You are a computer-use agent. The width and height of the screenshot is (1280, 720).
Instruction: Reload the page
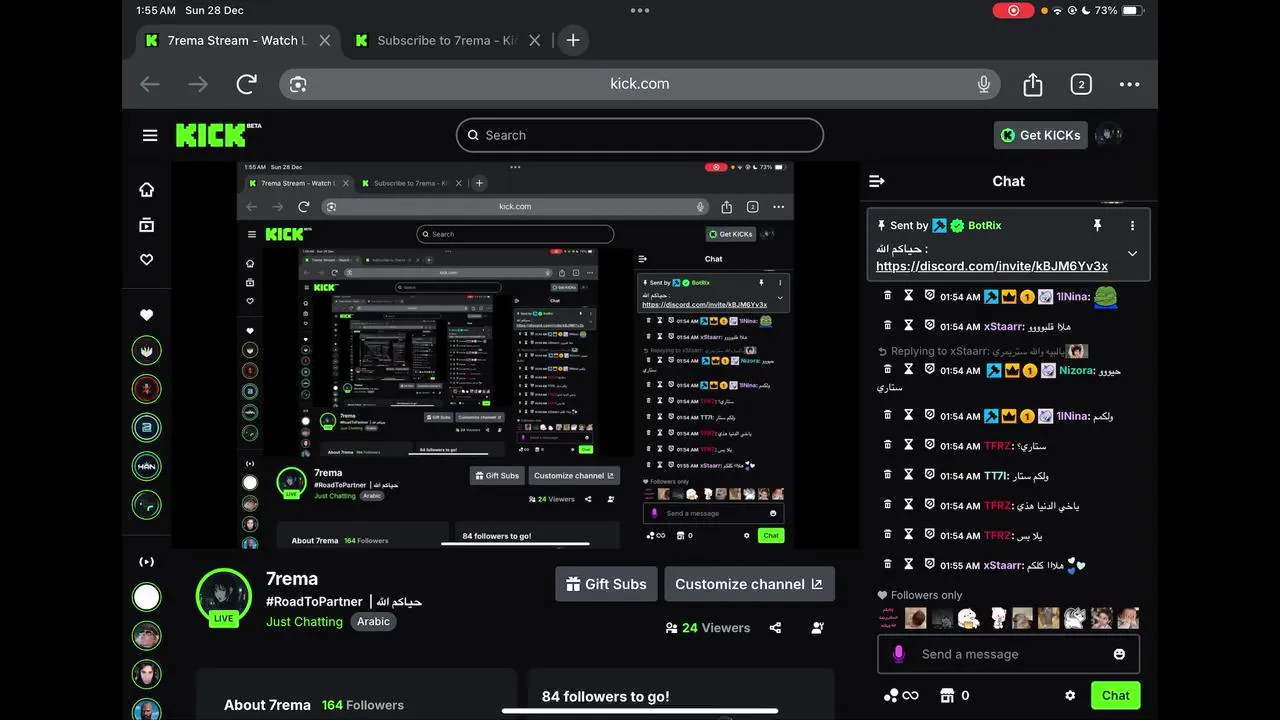tap(247, 84)
